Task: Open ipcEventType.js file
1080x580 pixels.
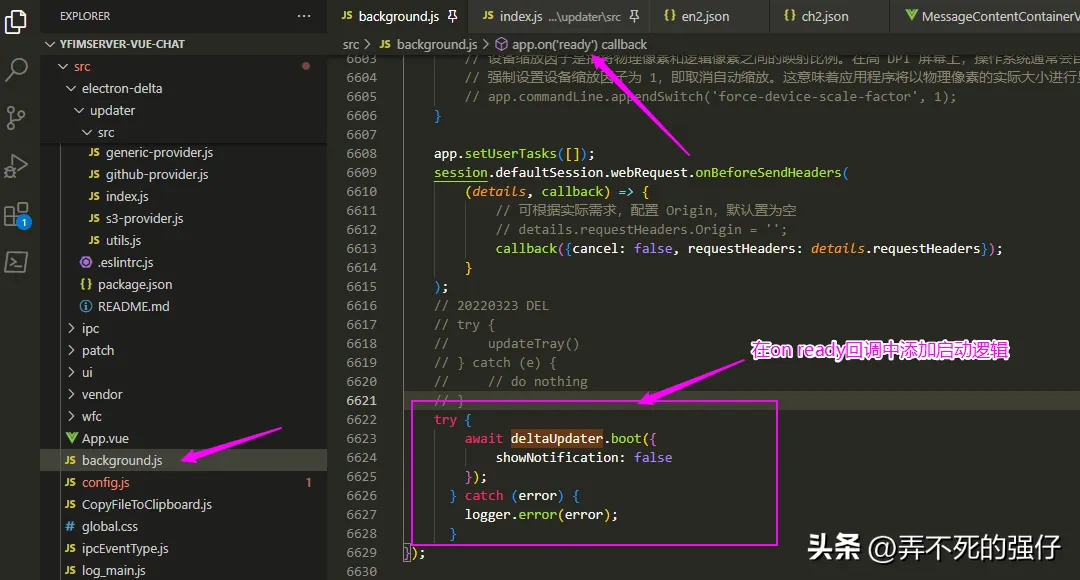Action: click(183, 548)
